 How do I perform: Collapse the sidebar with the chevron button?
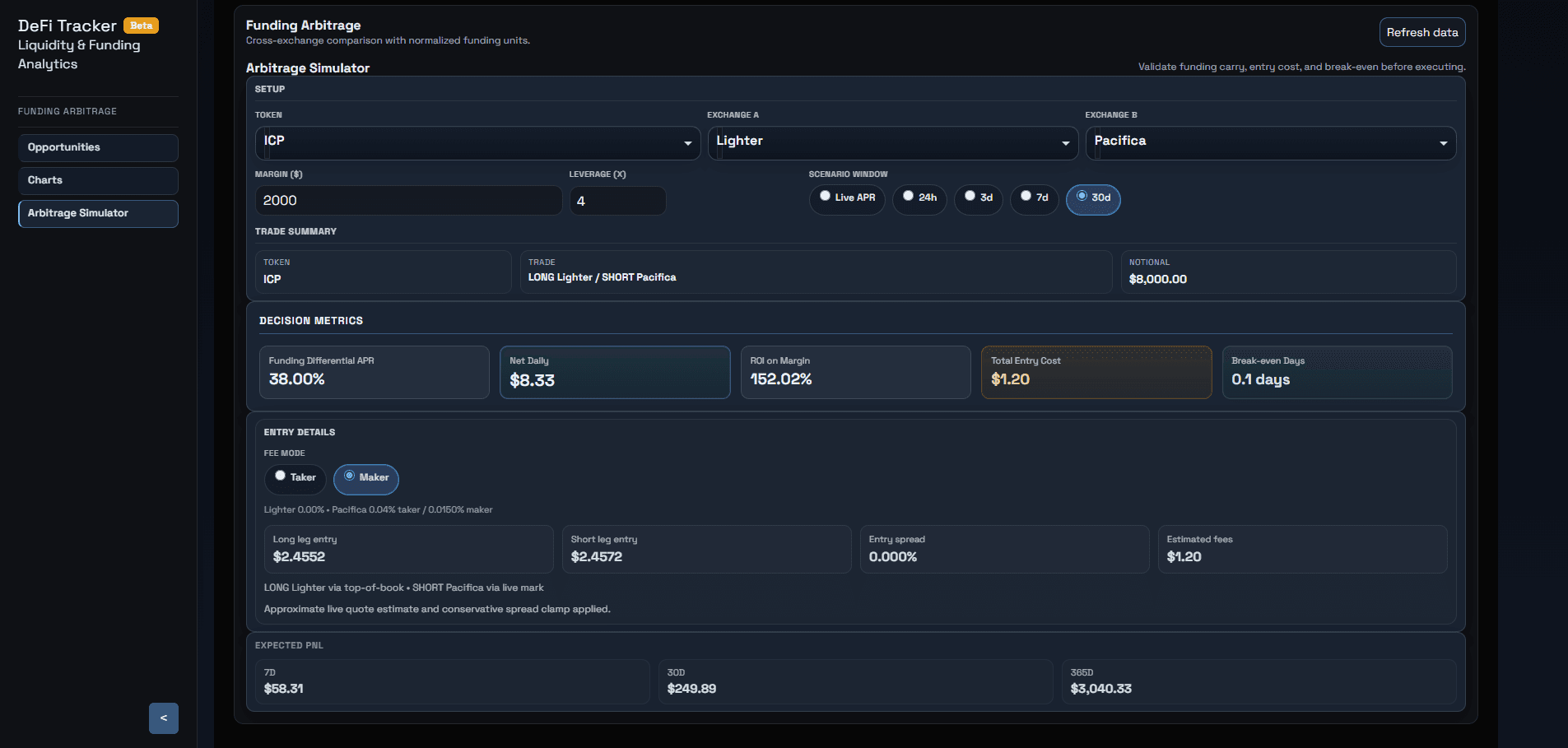(163, 718)
